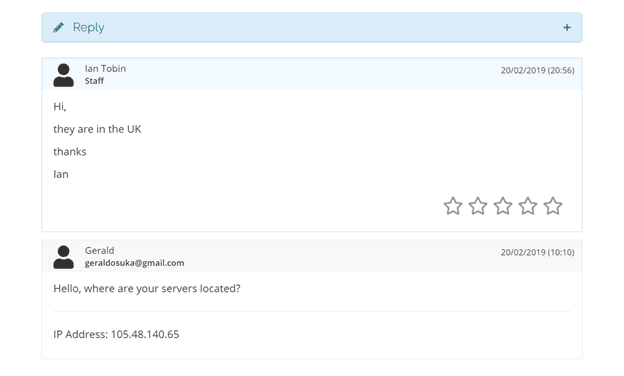Rate Ian's reply with one star
The width and height of the screenshot is (624, 376).
coord(453,206)
